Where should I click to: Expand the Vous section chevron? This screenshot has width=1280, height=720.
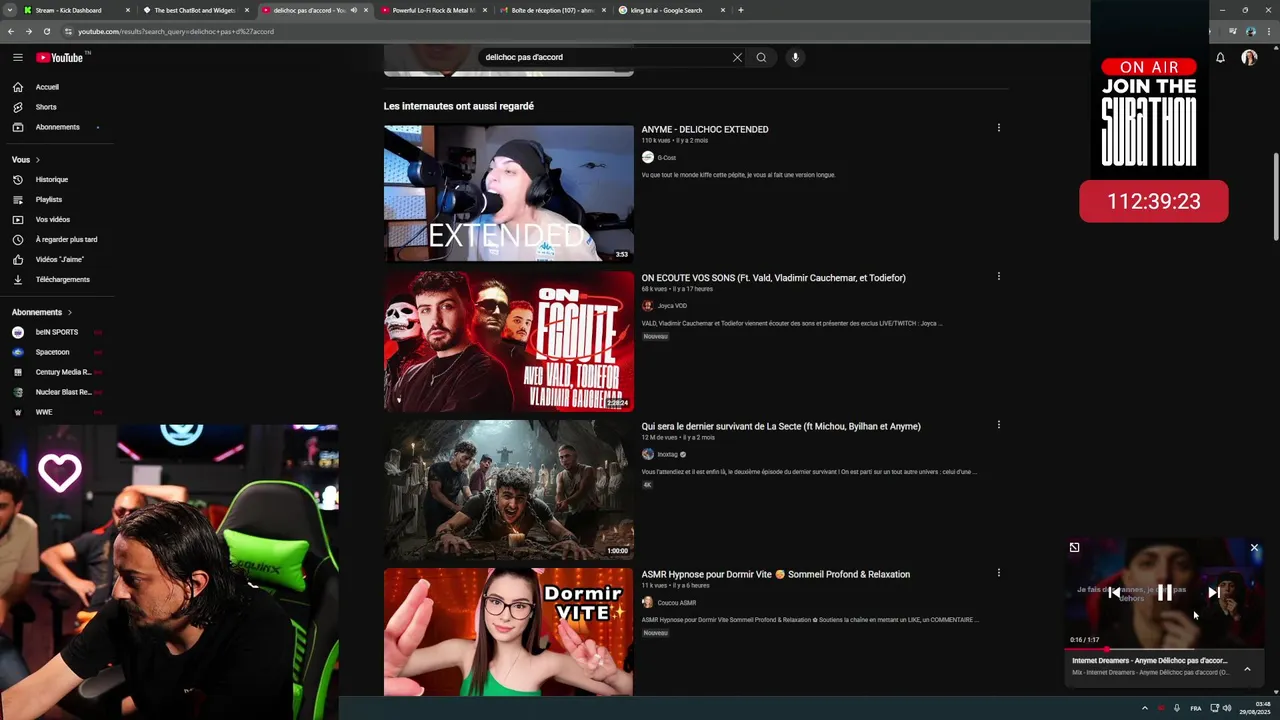point(38,160)
